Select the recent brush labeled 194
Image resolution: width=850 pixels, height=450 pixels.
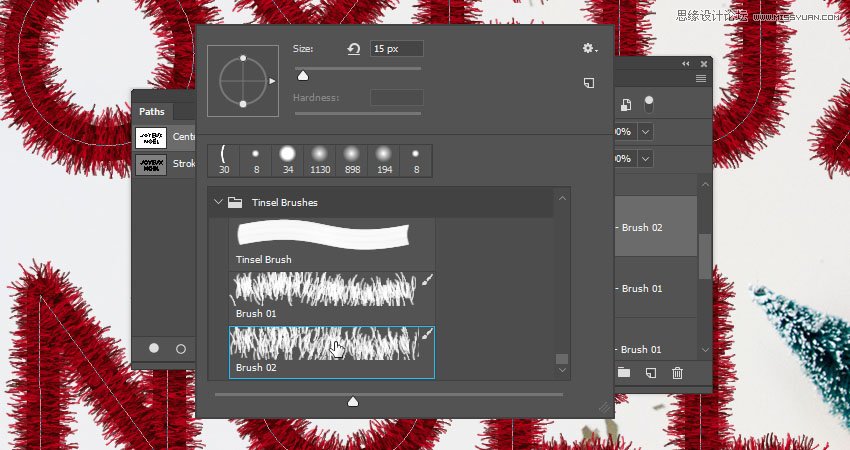[384, 160]
